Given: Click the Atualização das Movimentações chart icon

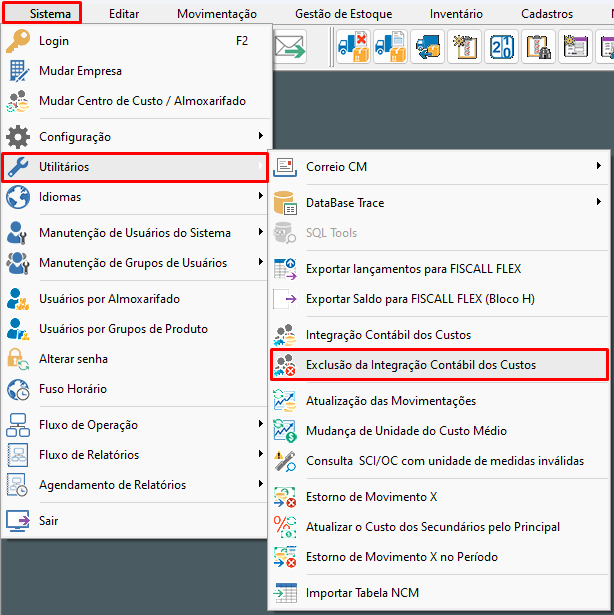Looking at the screenshot, I should click(285, 401).
